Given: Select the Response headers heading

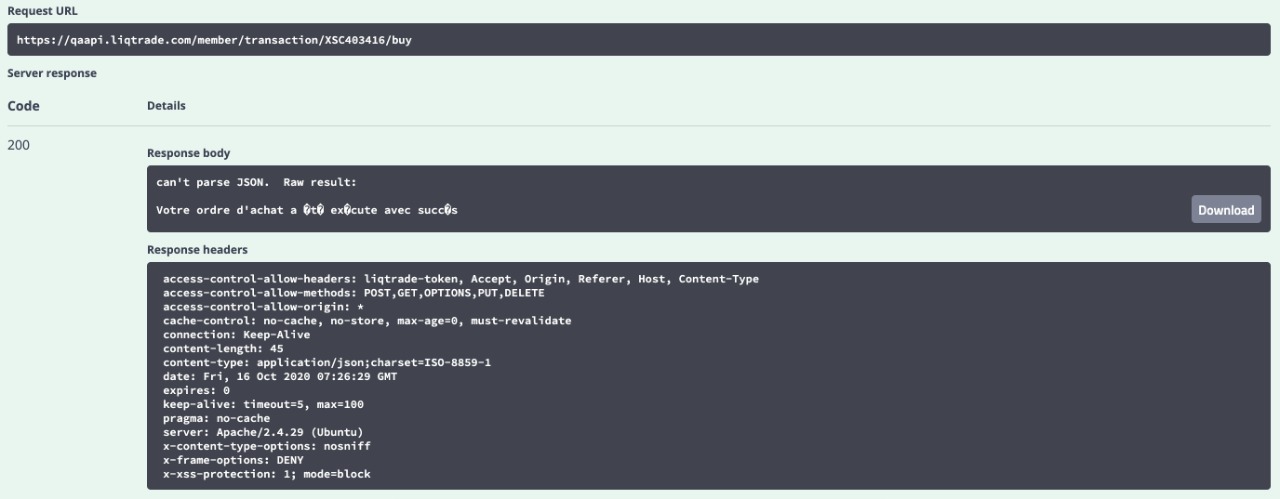Looking at the screenshot, I should pos(197,249).
